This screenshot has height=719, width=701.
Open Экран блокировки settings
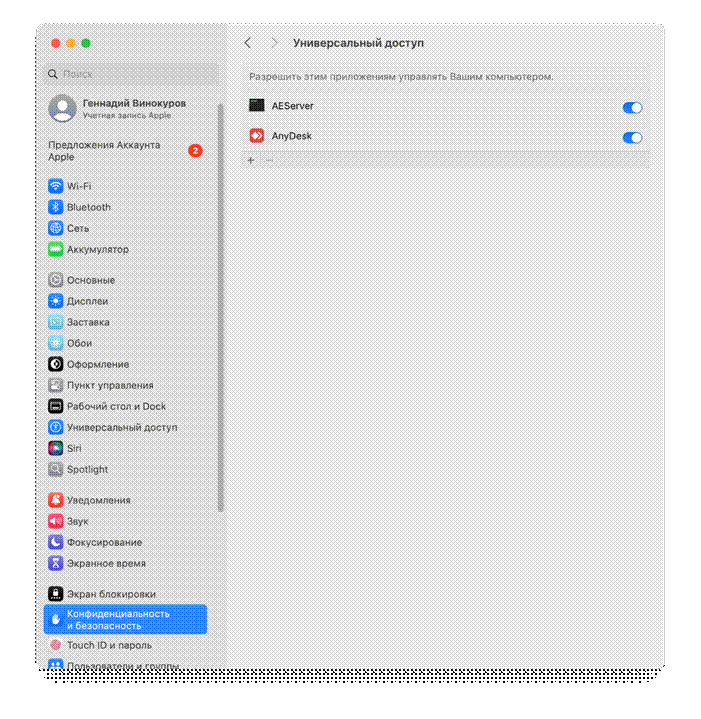coord(110,594)
